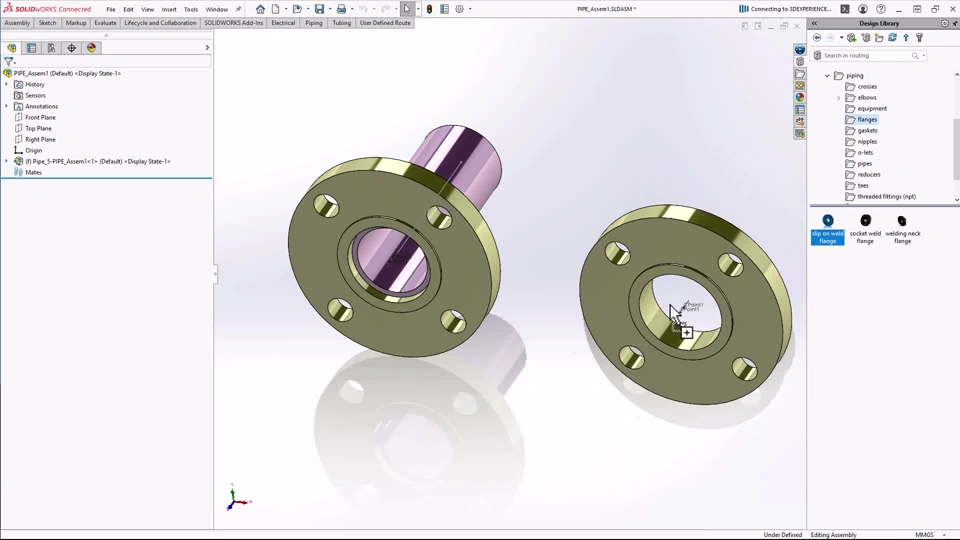This screenshot has width=960, height=540.
Task: Expand the Annotations node
Action: (x=7, y=107)
